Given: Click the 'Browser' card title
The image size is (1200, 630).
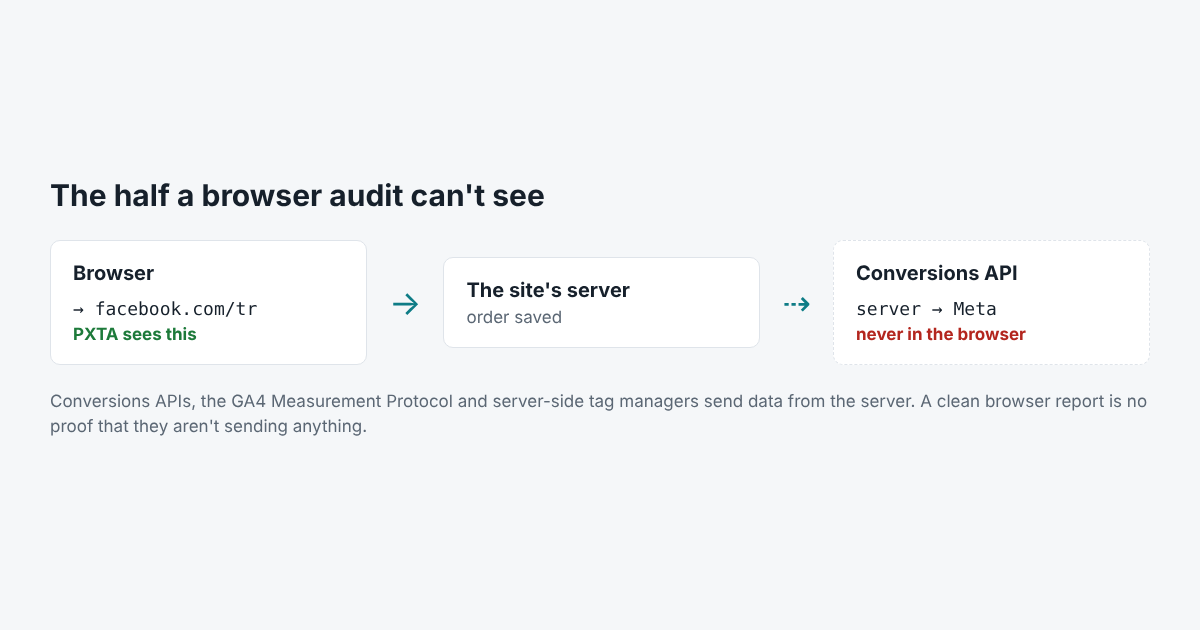Looking at the screenshot, I should coord(113,273).
